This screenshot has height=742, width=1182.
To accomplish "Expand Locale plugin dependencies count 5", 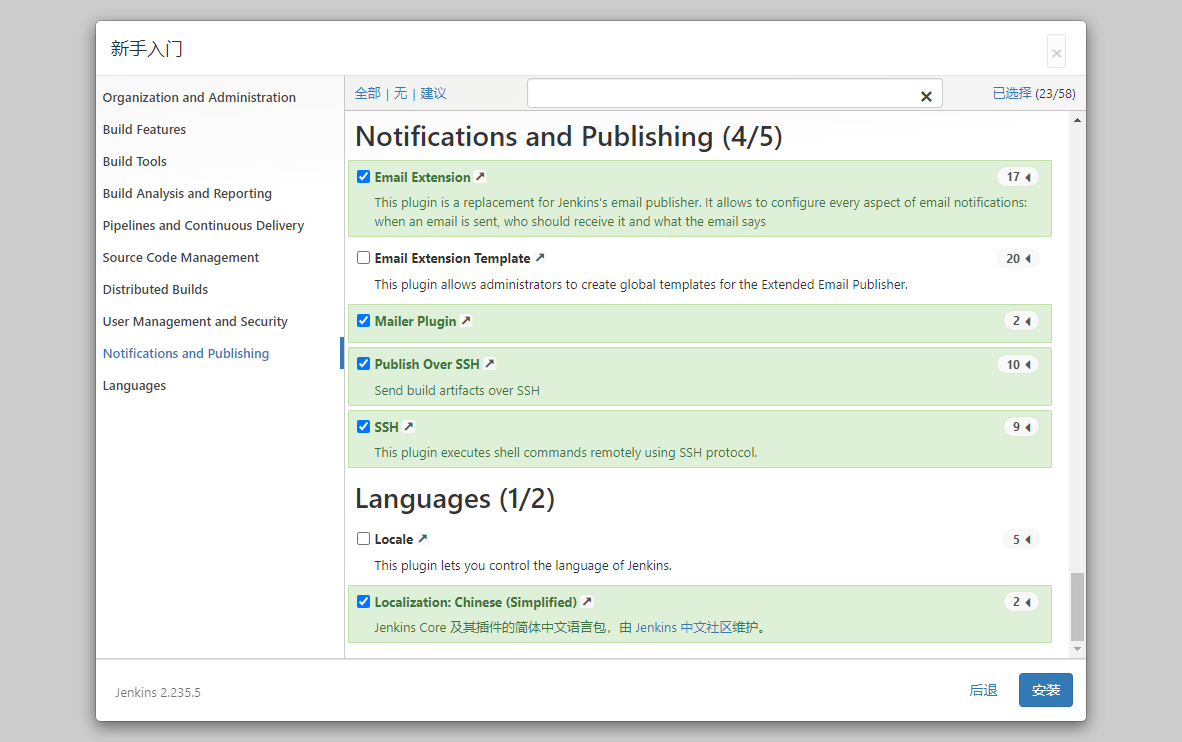I will click(x=1021, y=539).
